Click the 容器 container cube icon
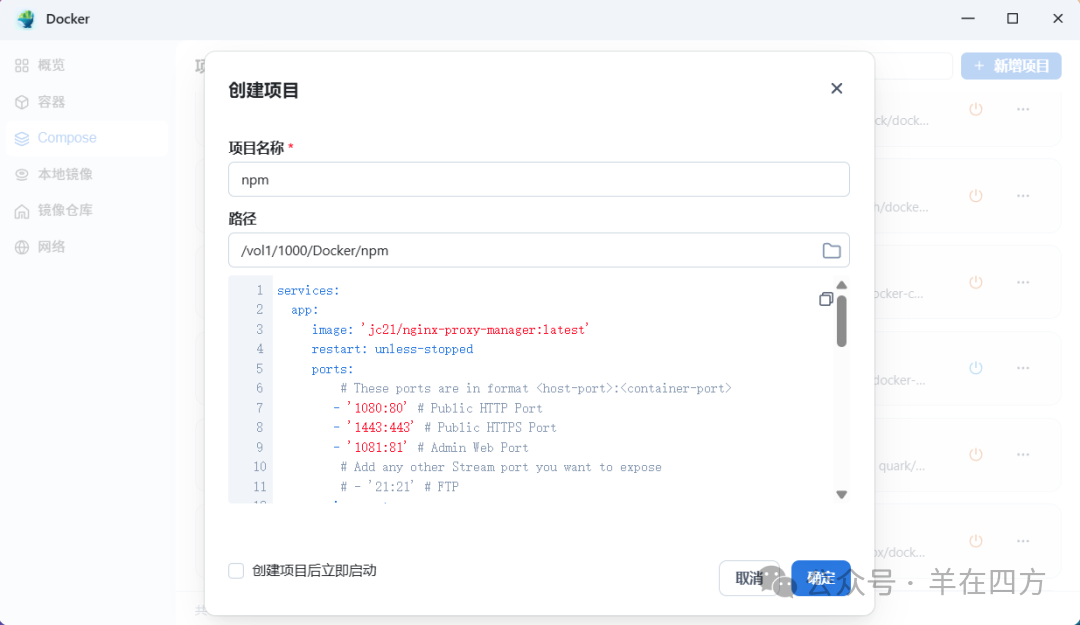Viewport: 1080px width, 625px height. tap(22, 102)
